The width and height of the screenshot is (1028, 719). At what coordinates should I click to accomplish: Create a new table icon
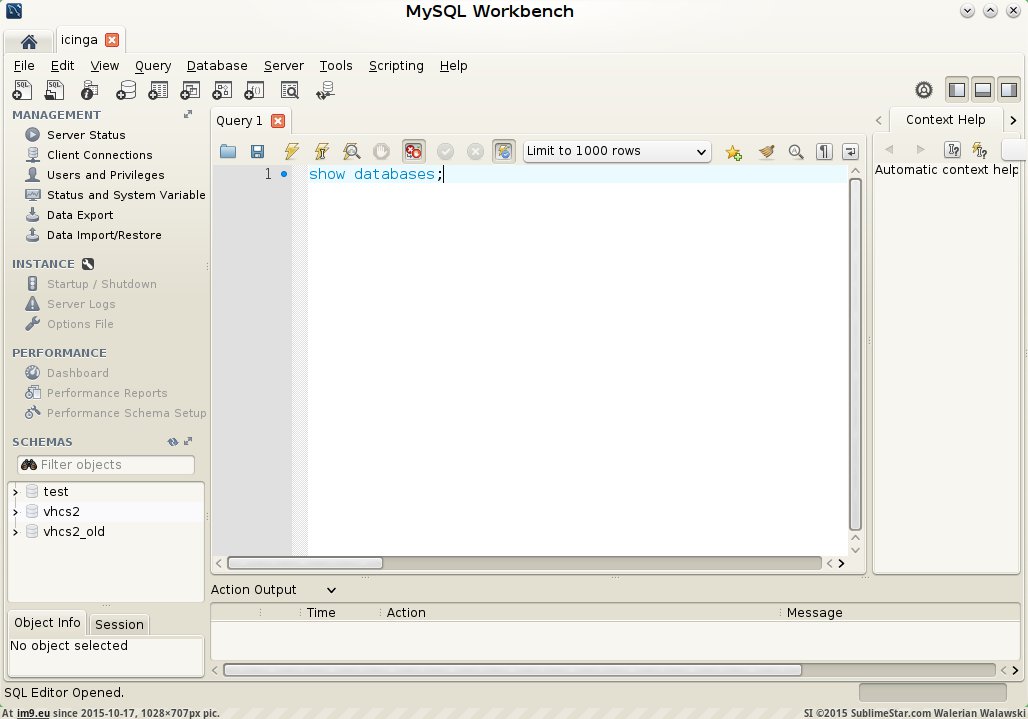[x=158, y=90]
